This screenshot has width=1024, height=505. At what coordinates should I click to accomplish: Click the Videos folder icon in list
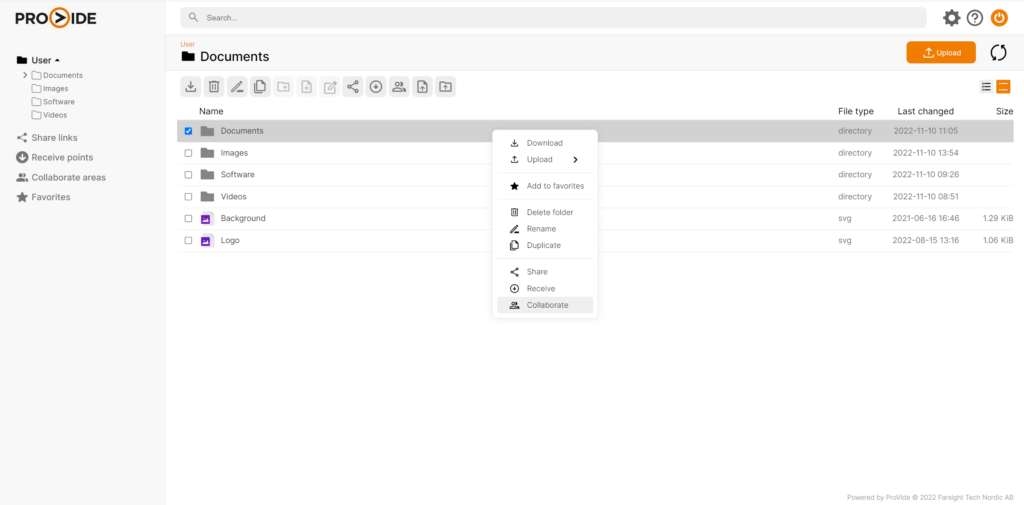207,197
